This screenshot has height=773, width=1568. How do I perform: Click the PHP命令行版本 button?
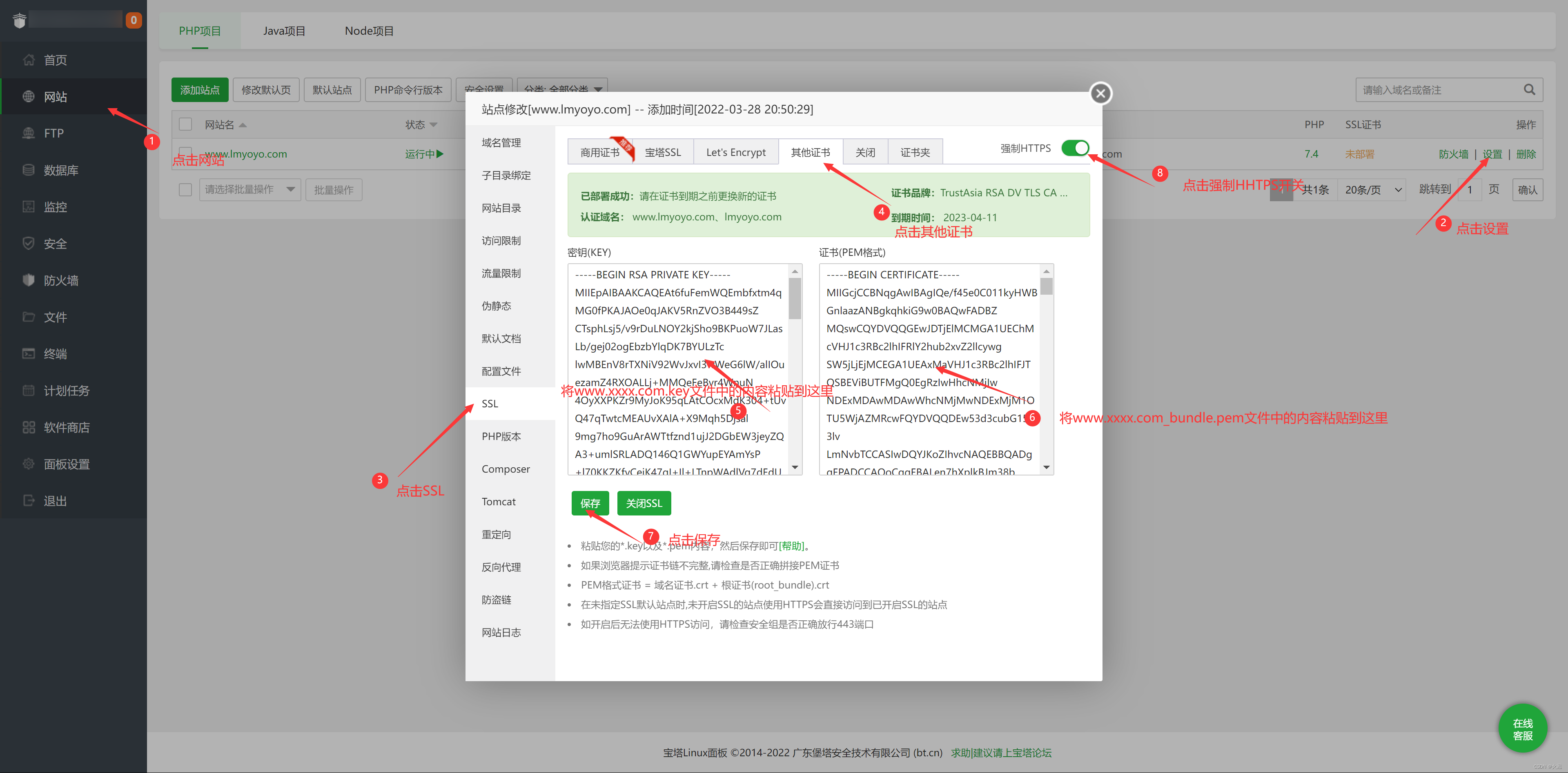click(408, 89)
